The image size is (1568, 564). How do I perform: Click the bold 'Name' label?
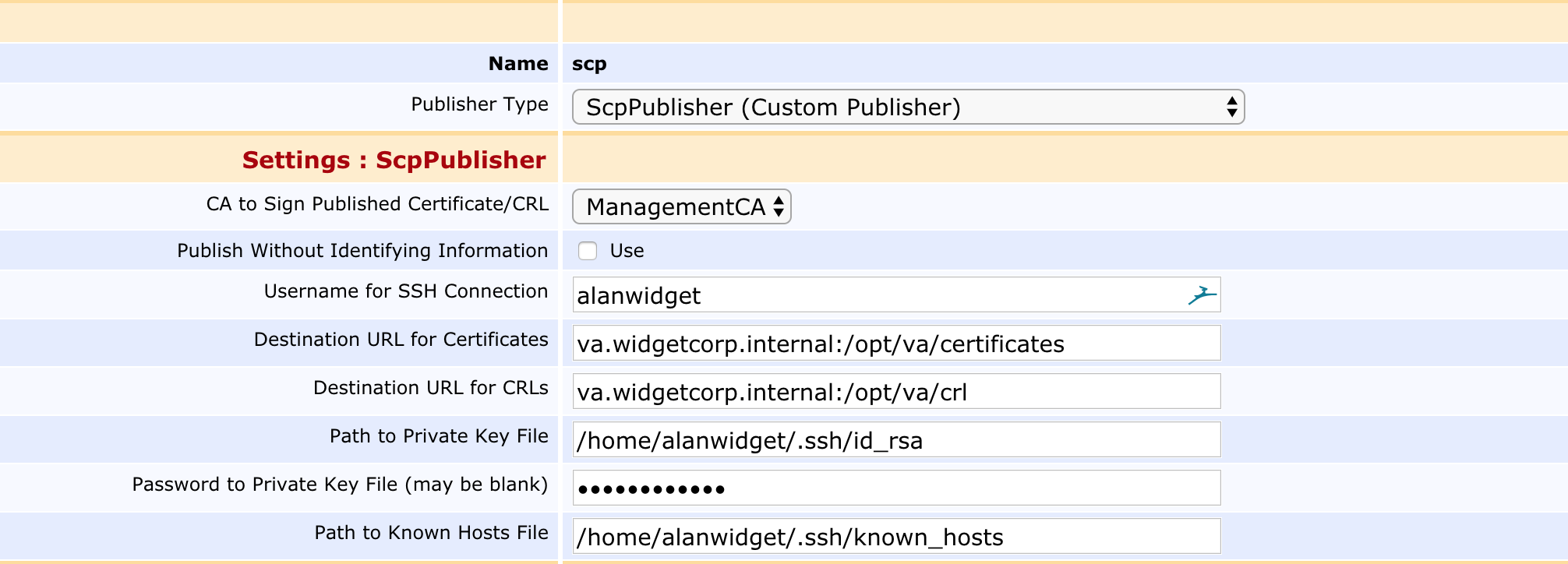point(517,64)
